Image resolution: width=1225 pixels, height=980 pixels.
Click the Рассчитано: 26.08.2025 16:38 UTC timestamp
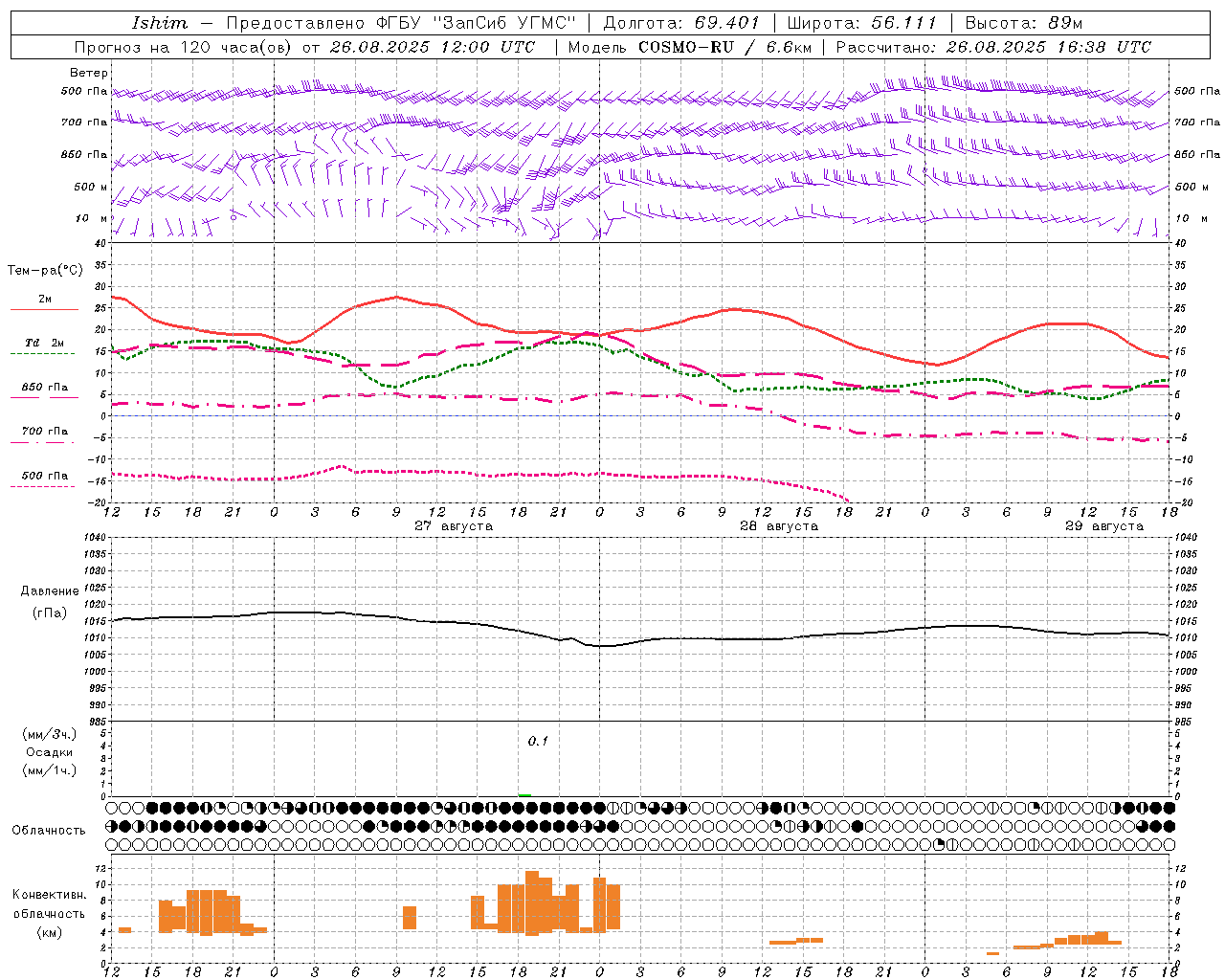pyautogui.click(x=993, y=47)
